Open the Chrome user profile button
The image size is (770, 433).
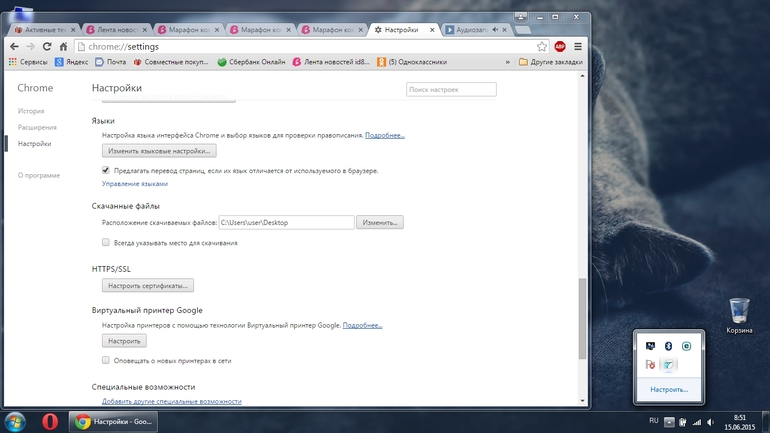521,17
